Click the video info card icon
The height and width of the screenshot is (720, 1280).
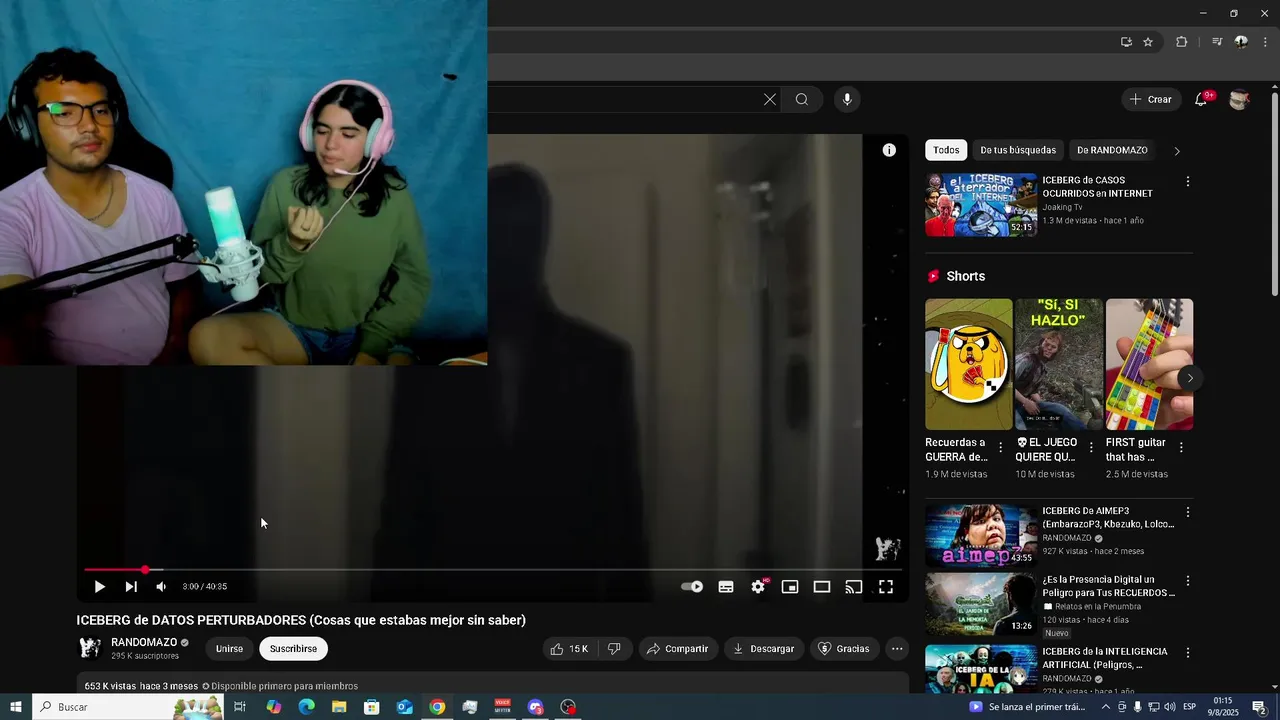click(x=889, y=150)
